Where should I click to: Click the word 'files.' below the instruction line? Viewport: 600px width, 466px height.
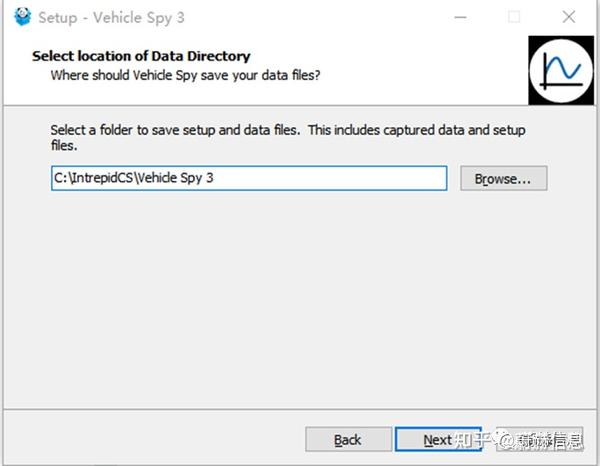click(64, 145)
